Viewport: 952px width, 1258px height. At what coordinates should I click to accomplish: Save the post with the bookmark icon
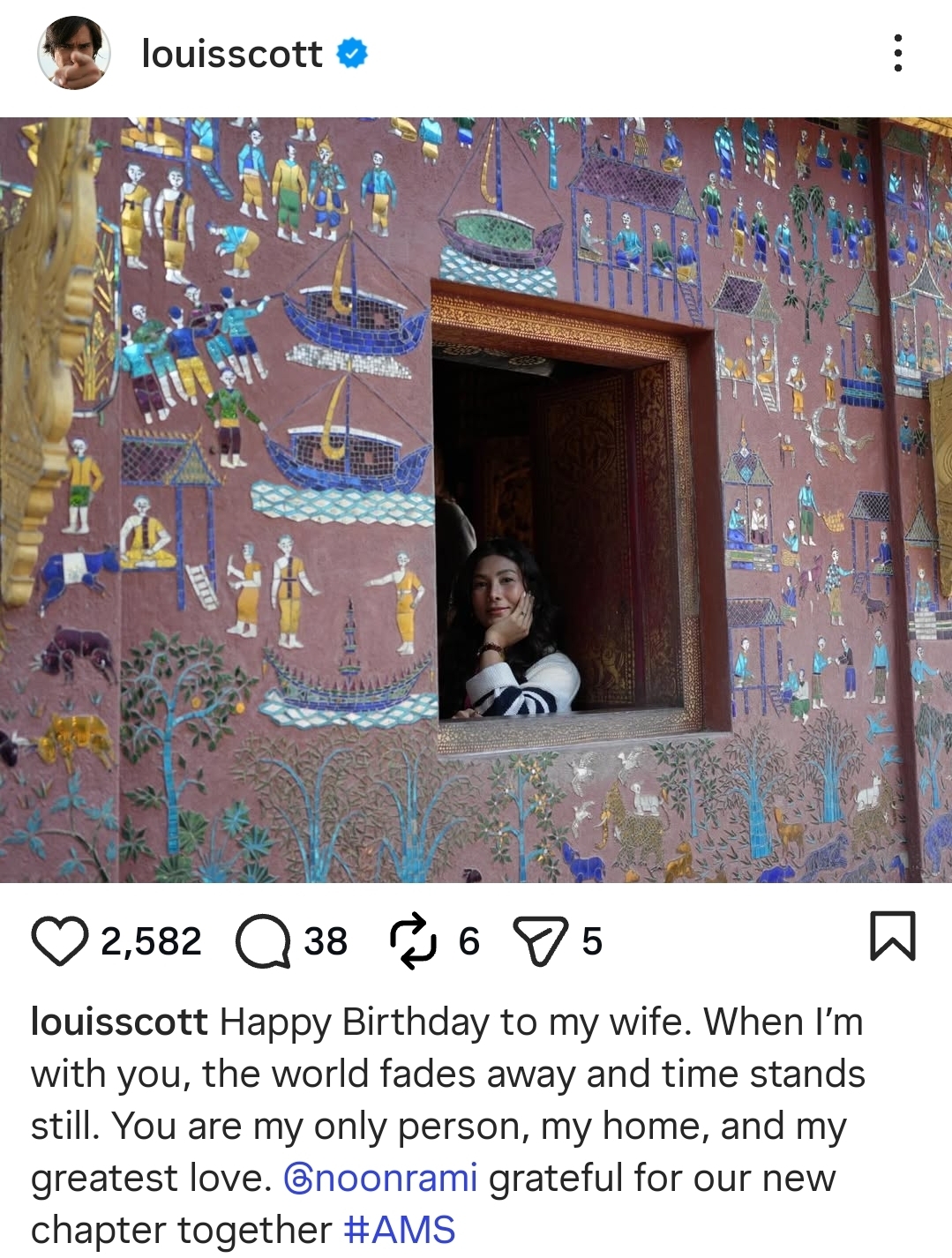pos(893,936)
